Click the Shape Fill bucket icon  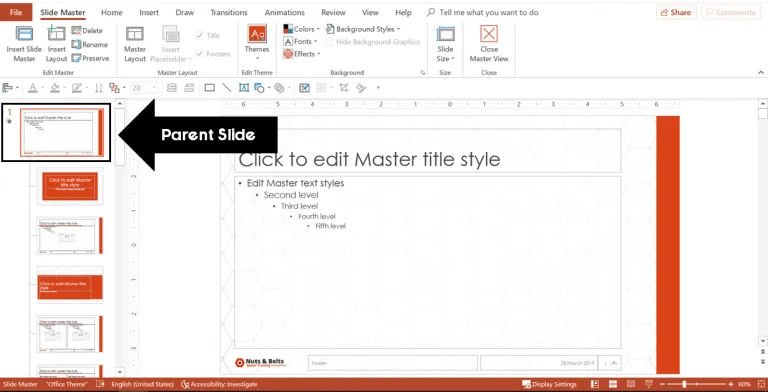pyautogui.click(x=55, y=88)
